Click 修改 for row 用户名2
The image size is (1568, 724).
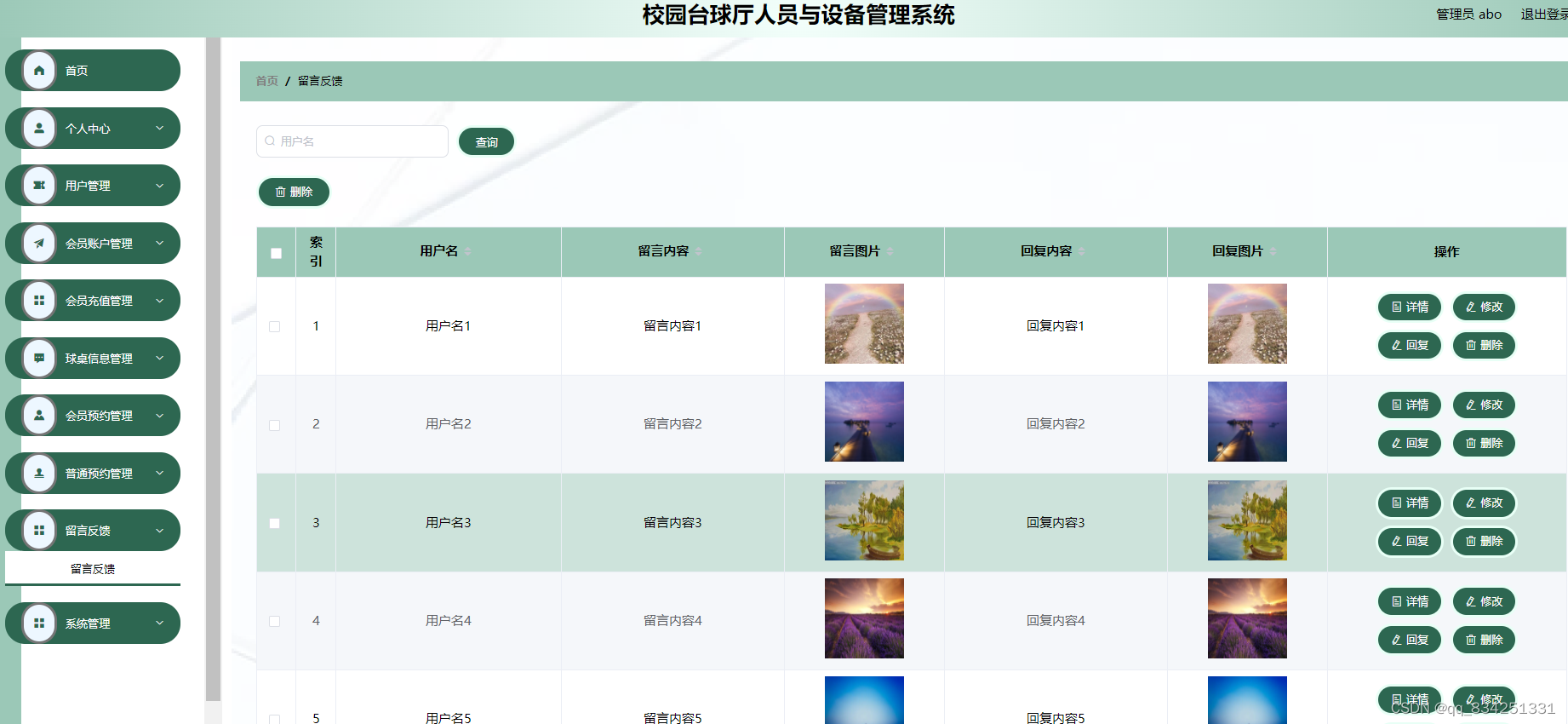[x=1484, y=405]
